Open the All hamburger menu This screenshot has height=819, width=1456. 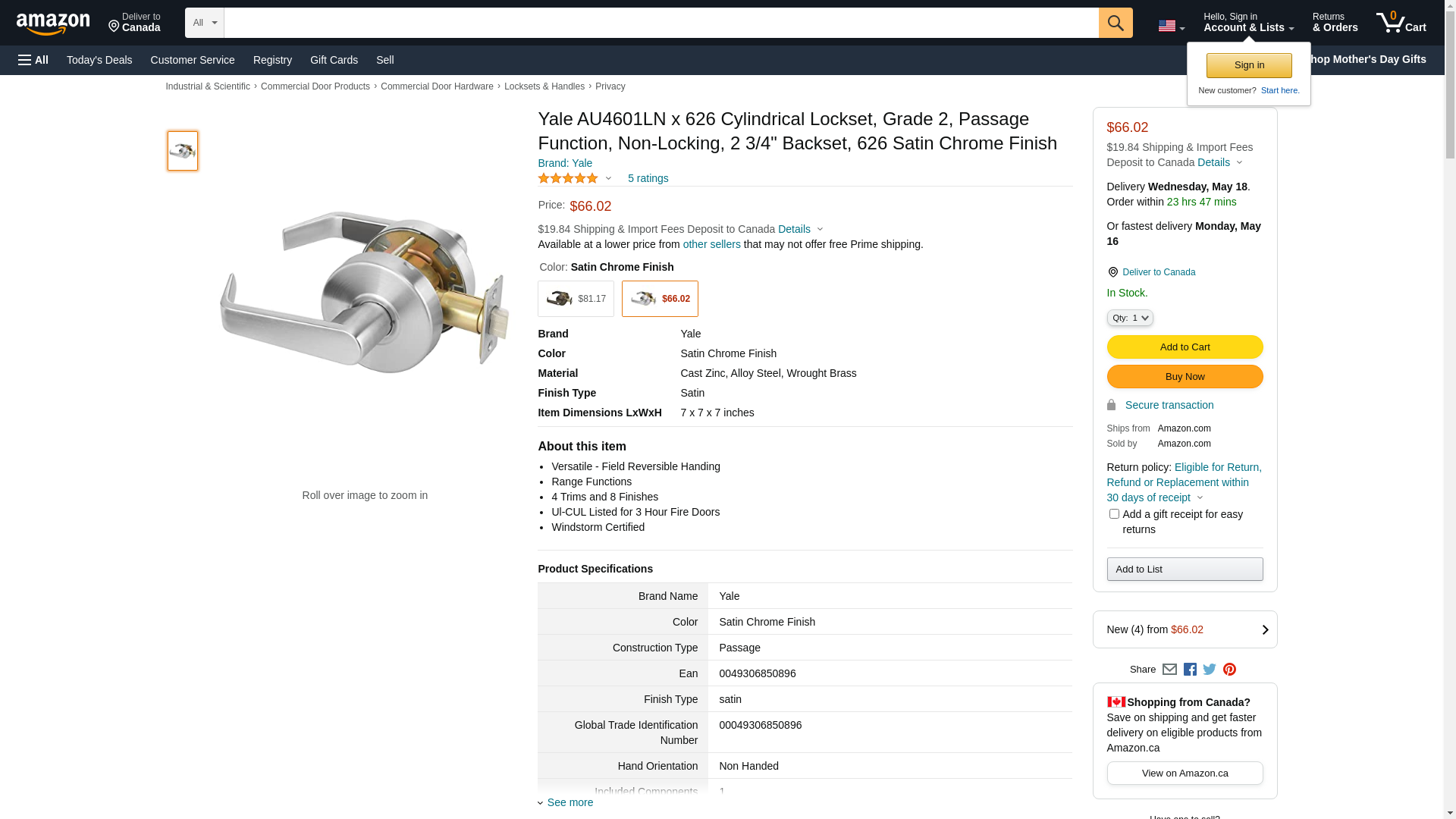[x=33, y=60]
